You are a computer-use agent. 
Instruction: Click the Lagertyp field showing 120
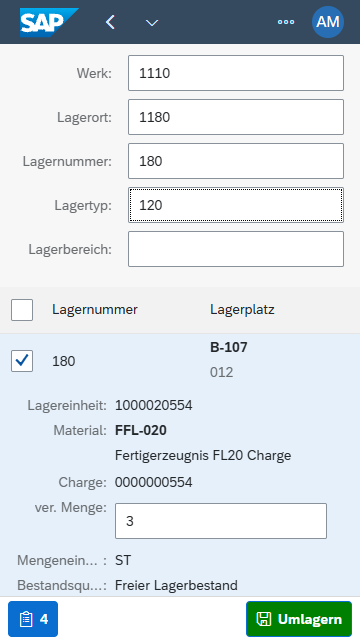[x=236, y=205]
